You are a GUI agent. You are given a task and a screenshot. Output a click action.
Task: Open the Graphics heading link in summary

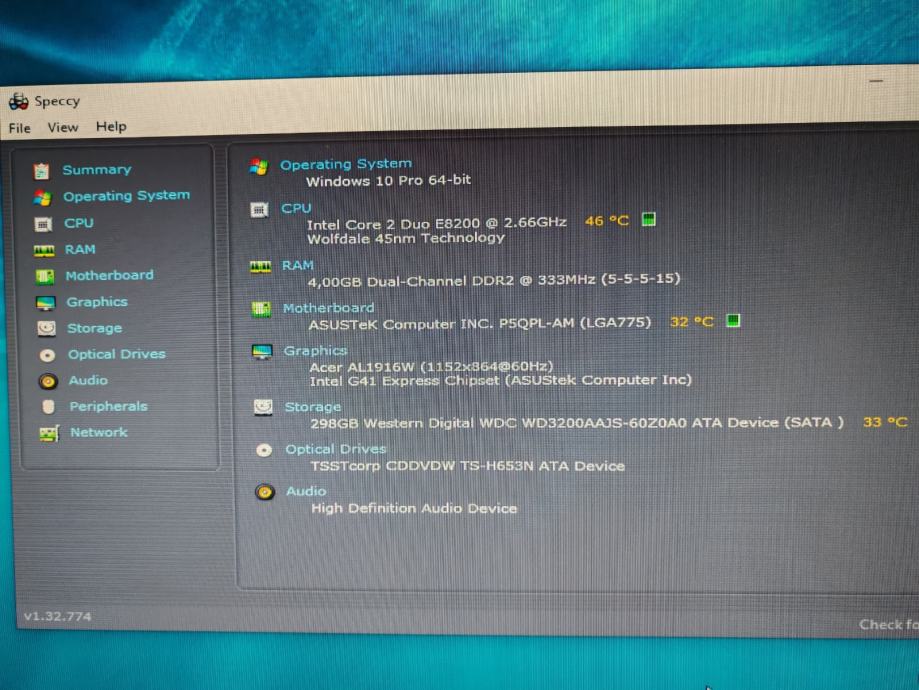(315, 351)
